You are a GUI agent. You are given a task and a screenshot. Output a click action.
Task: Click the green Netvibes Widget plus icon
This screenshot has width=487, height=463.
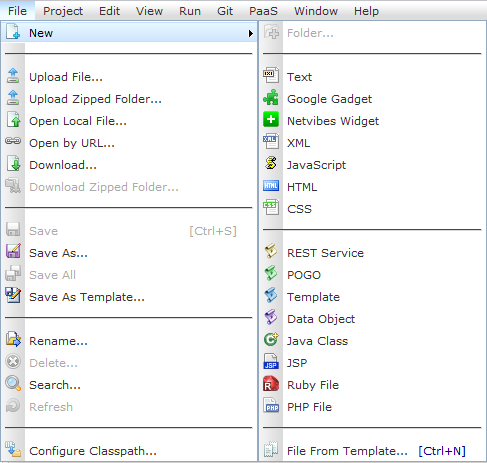coord(271,120)
